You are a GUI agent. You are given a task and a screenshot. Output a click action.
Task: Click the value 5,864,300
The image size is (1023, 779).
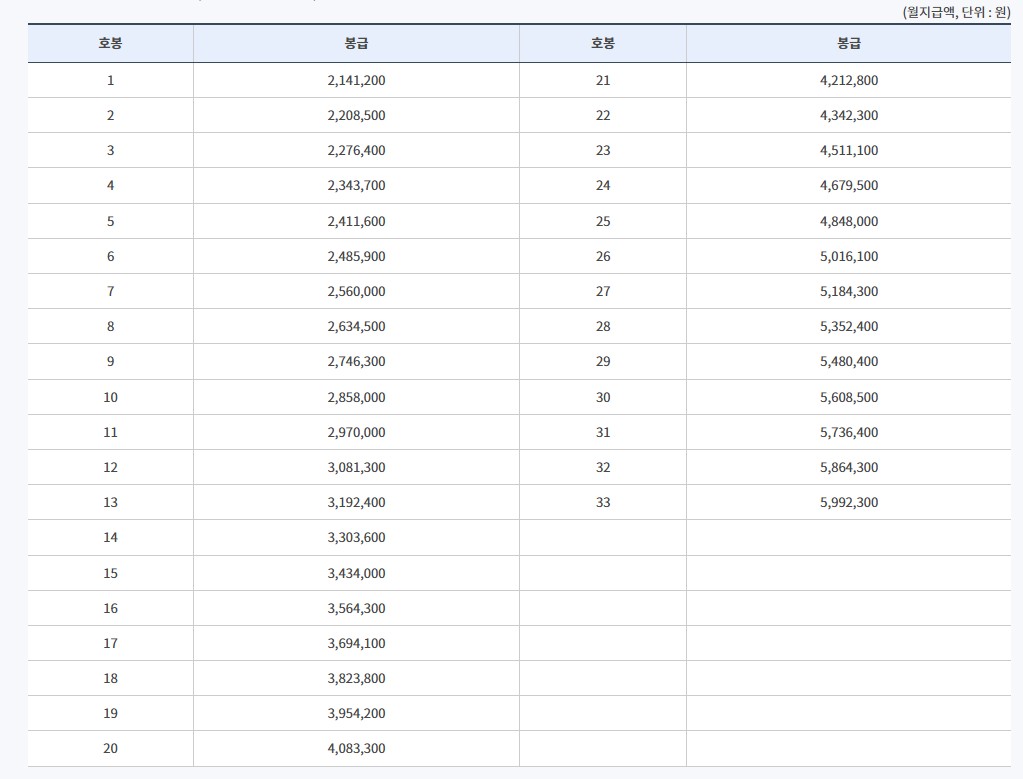coord(849,468)
